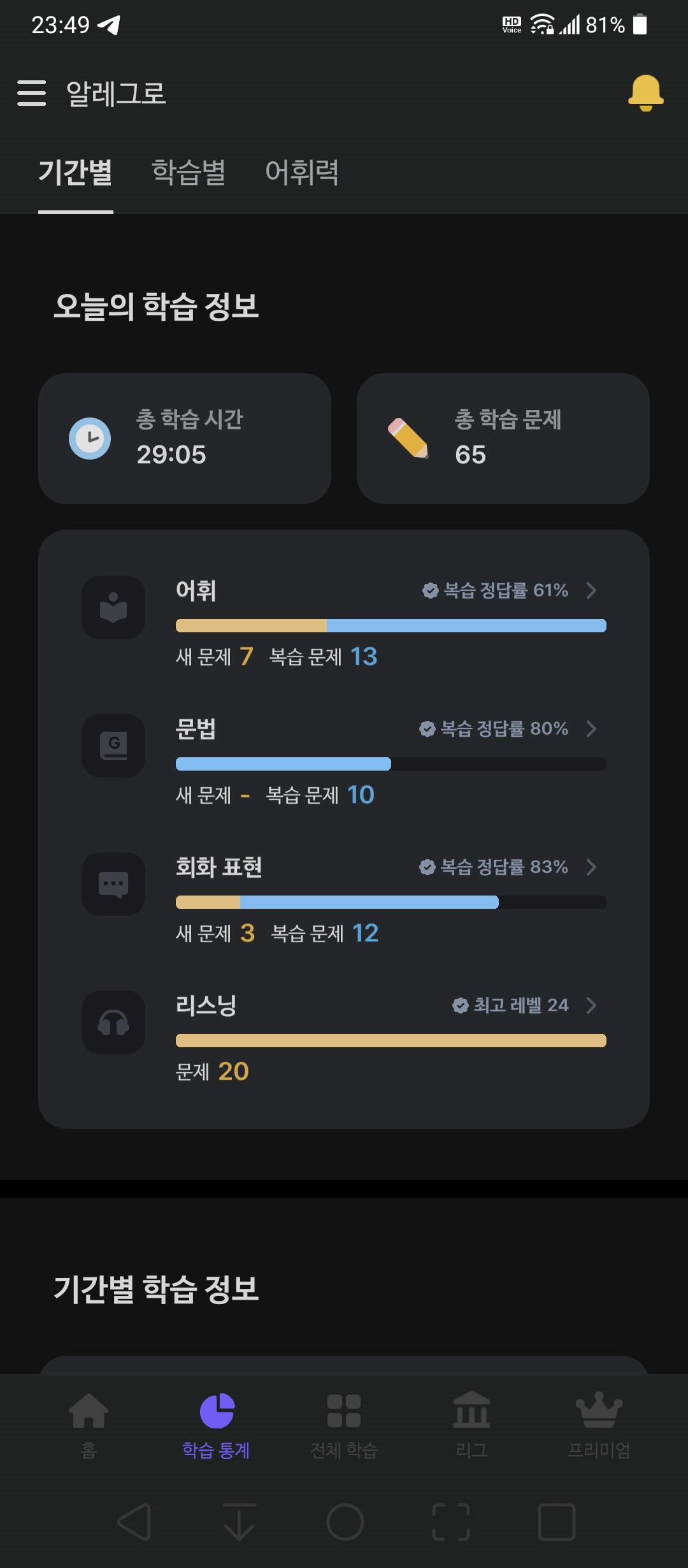Expand 어휘 details chevron

tap(591, 590)
